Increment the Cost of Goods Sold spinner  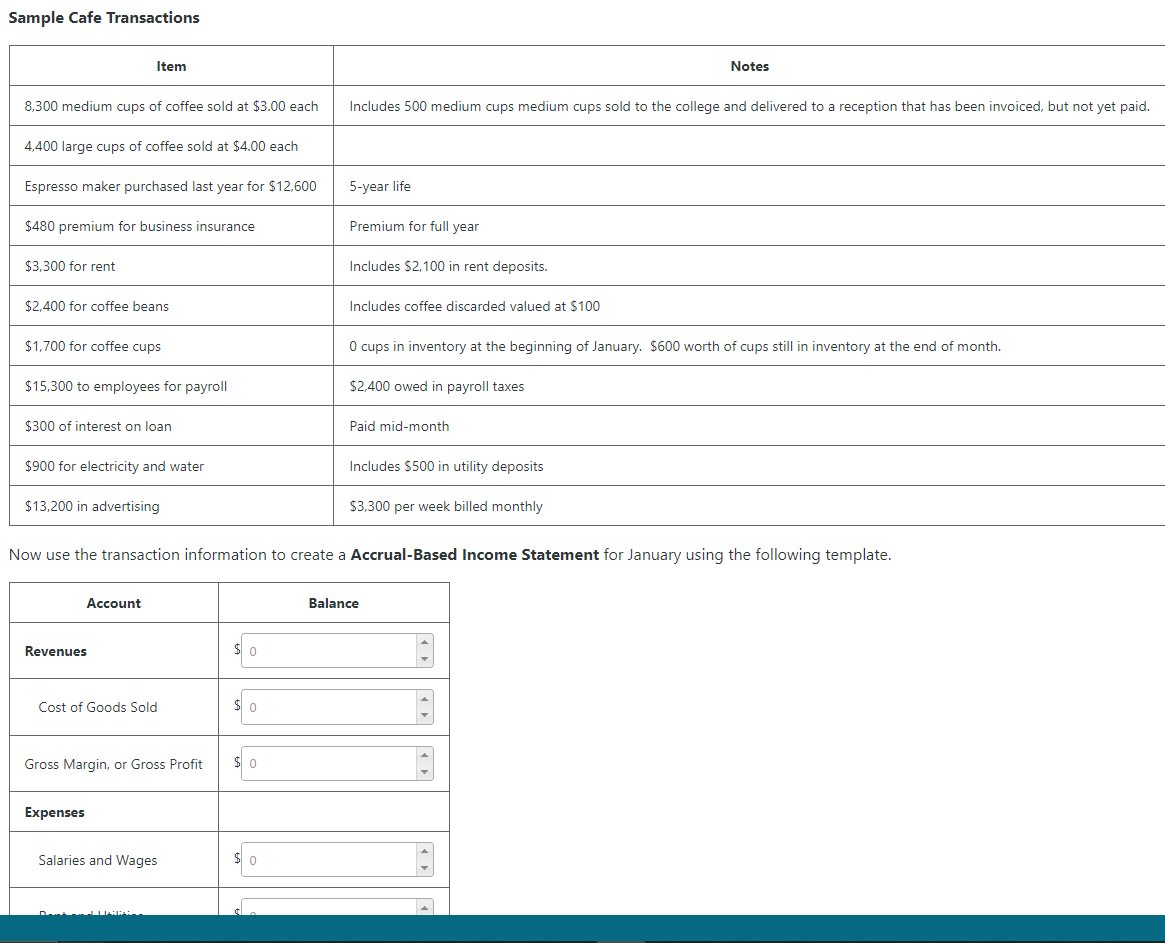click(x=422, y=700)
